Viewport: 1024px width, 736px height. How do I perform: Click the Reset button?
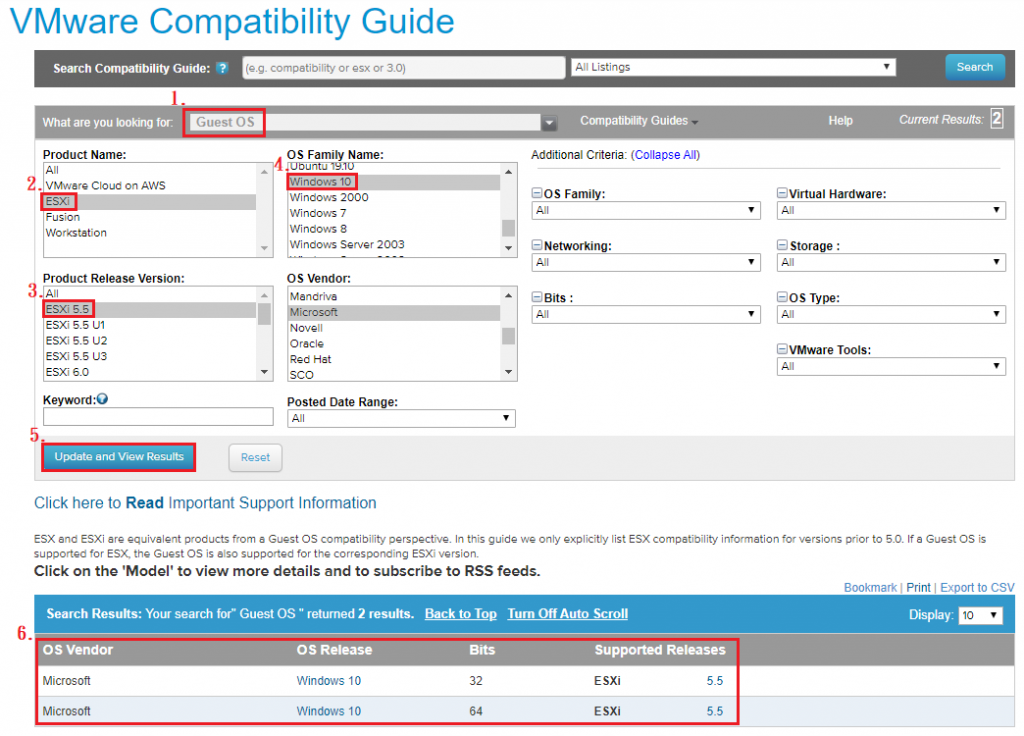click(255, 457)
